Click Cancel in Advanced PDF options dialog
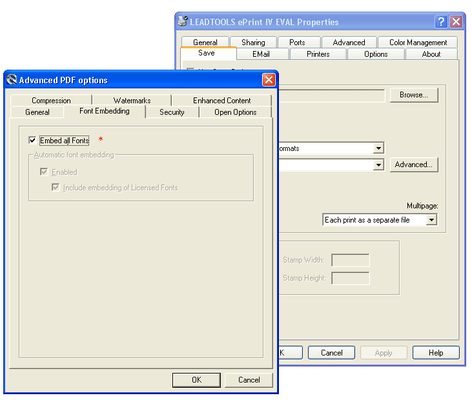Viewport: 472px width, 400px height. [249, 380]
